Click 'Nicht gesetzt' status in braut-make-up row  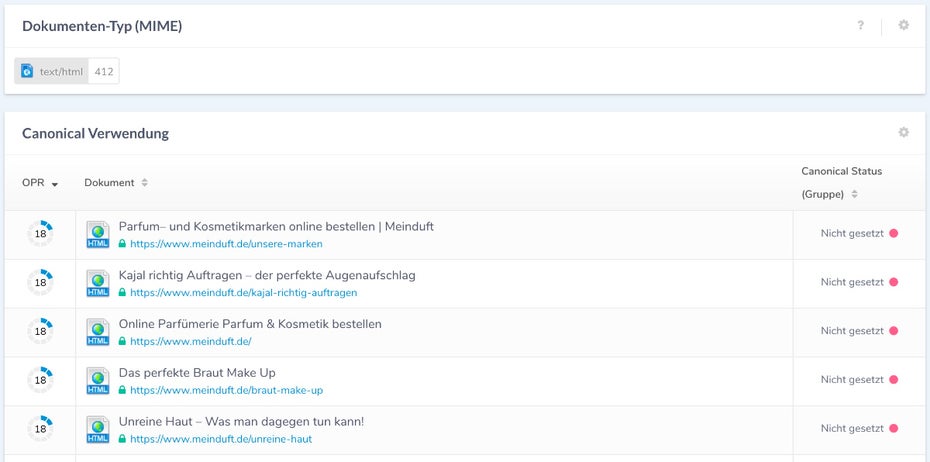852,380
